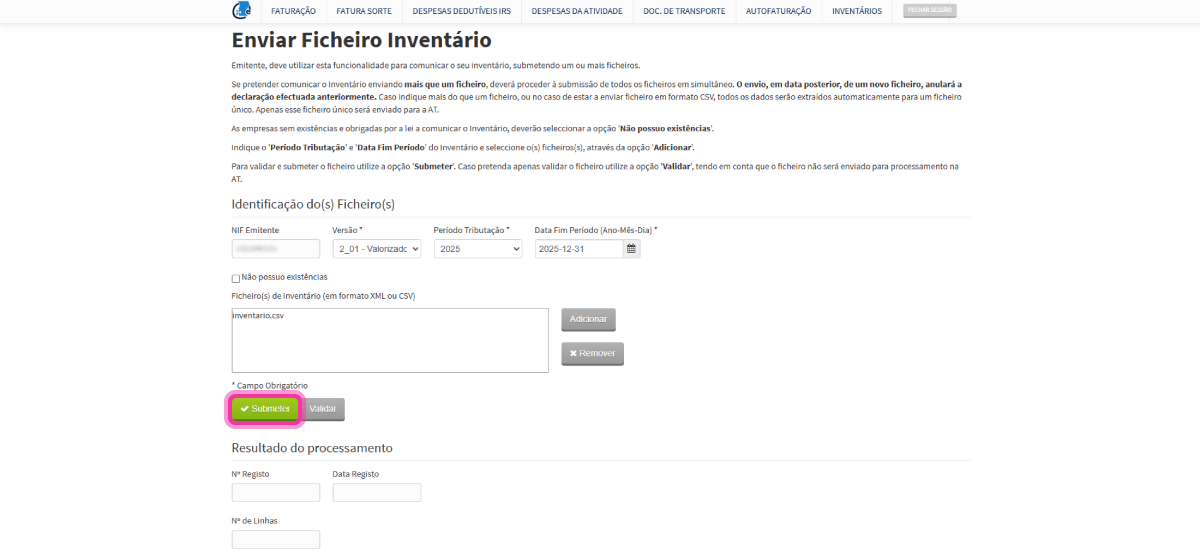
Task: Click the Nº de Linhas field
Action: (276, 539)
